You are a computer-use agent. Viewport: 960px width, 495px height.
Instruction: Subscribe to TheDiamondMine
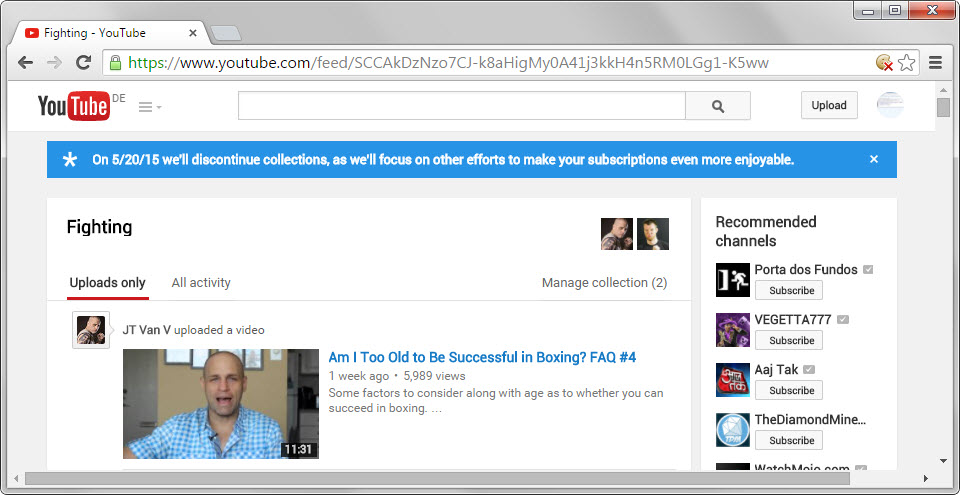click(789, 440)
